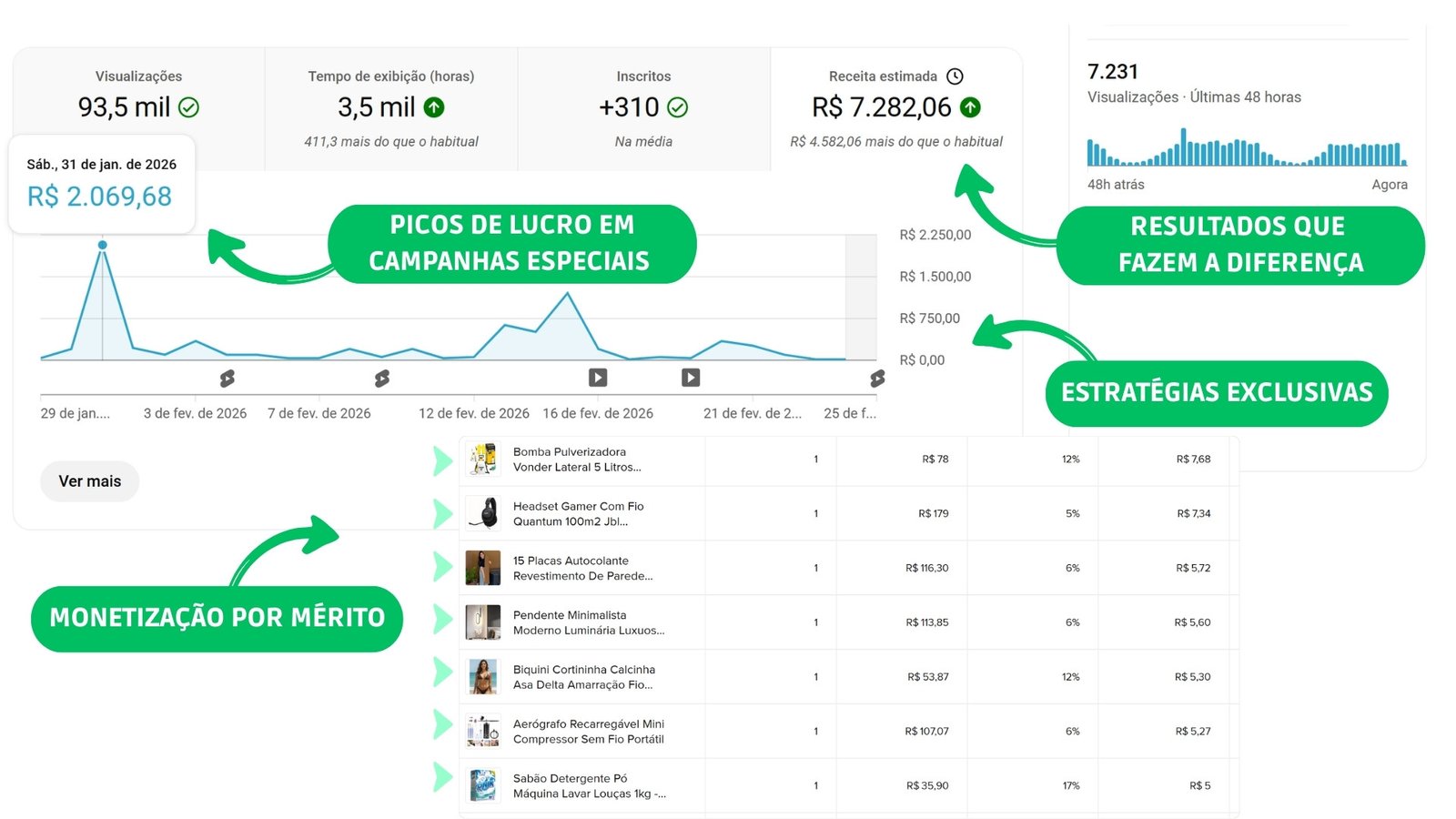The width and height of the screenshot is (1456, 819).
Task: Click the peak data point on revenue chart
Action: (103, 245)
